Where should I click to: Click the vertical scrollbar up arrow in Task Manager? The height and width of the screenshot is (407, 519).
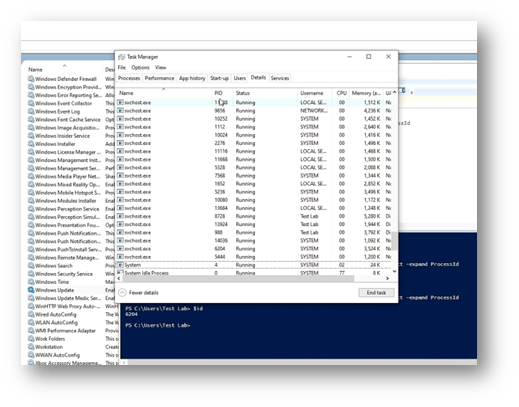(x=394, y=92)
